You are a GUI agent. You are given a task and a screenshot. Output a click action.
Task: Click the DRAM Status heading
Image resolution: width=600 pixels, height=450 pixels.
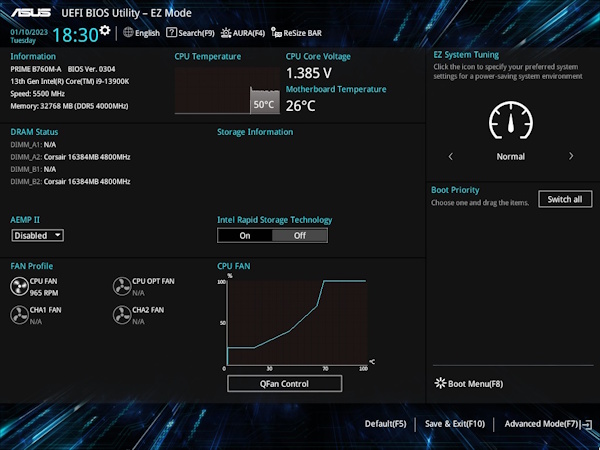(x=34, y=132)
